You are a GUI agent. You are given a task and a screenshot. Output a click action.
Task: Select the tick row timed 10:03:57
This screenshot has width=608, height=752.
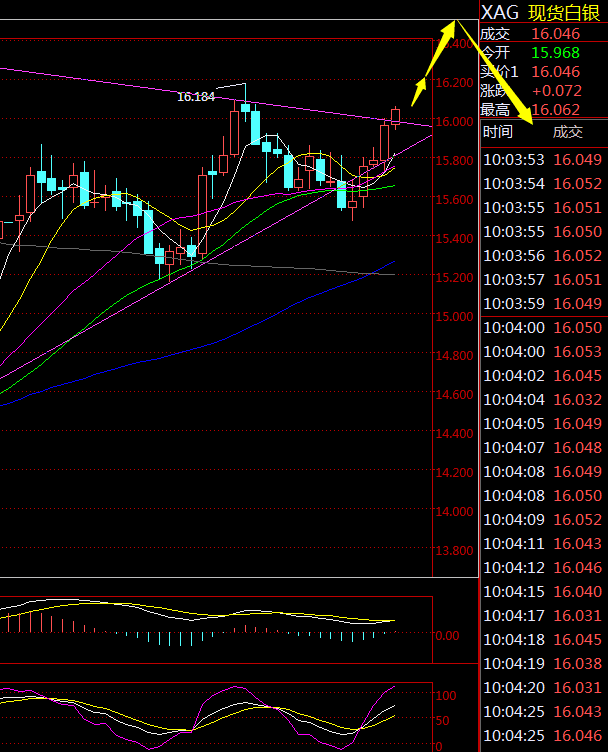[x=542, y=280]
